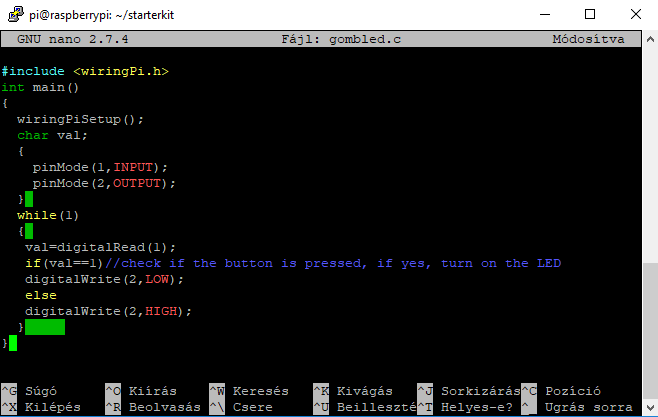This screenshot has height=417, width=658.
Task: Click the ^R Beolvasás read file shortcut
Action: [x=153, y=407]
